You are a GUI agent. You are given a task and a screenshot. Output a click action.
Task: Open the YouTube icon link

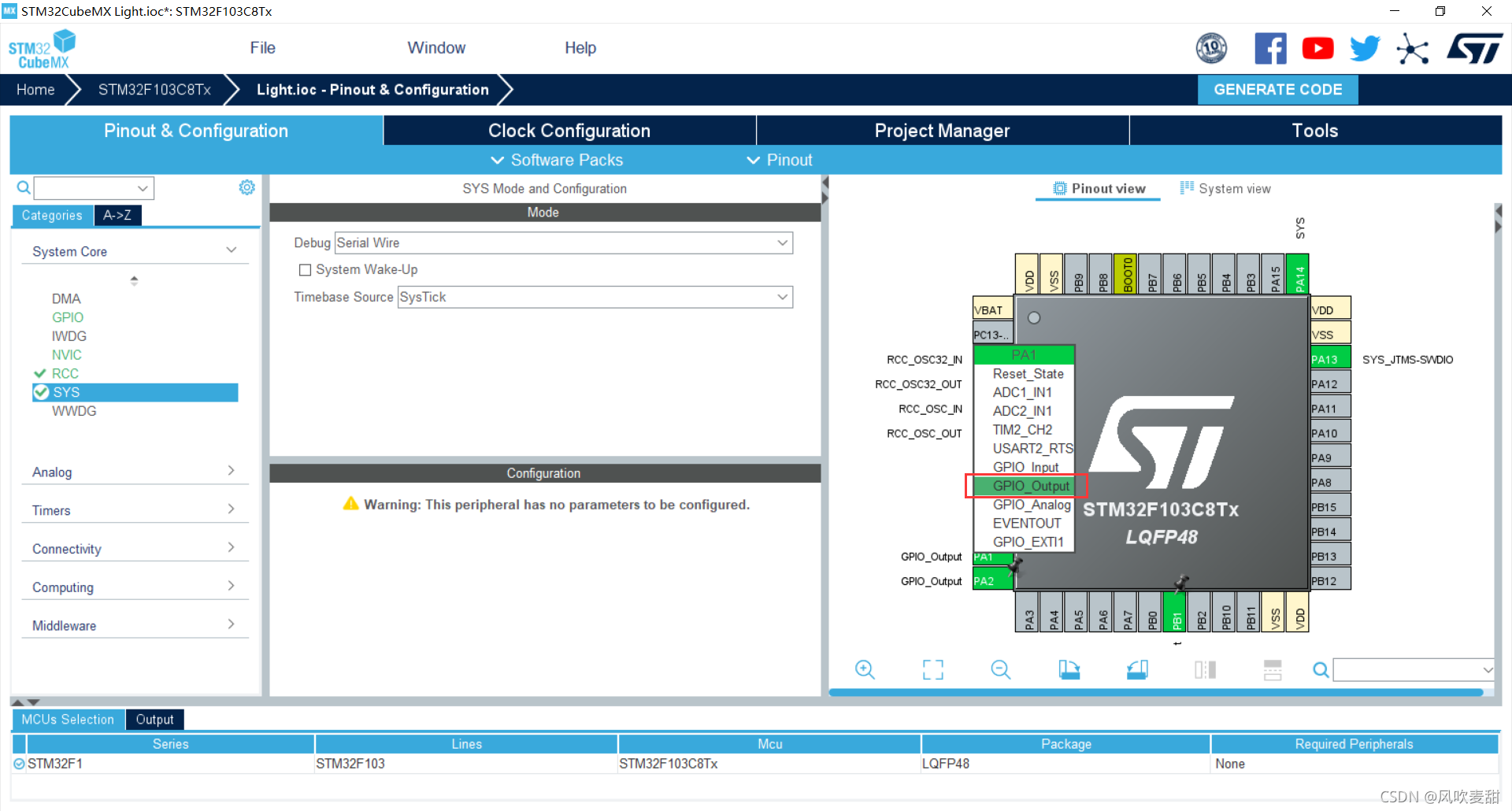(1317, 49)
